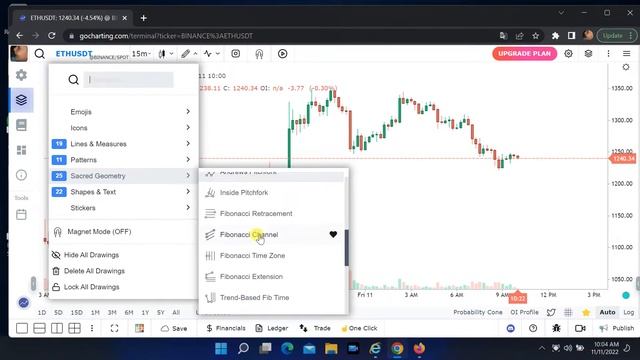Select the four-pane grid layout icon
640x360 pixels.
tap(74, 328)
